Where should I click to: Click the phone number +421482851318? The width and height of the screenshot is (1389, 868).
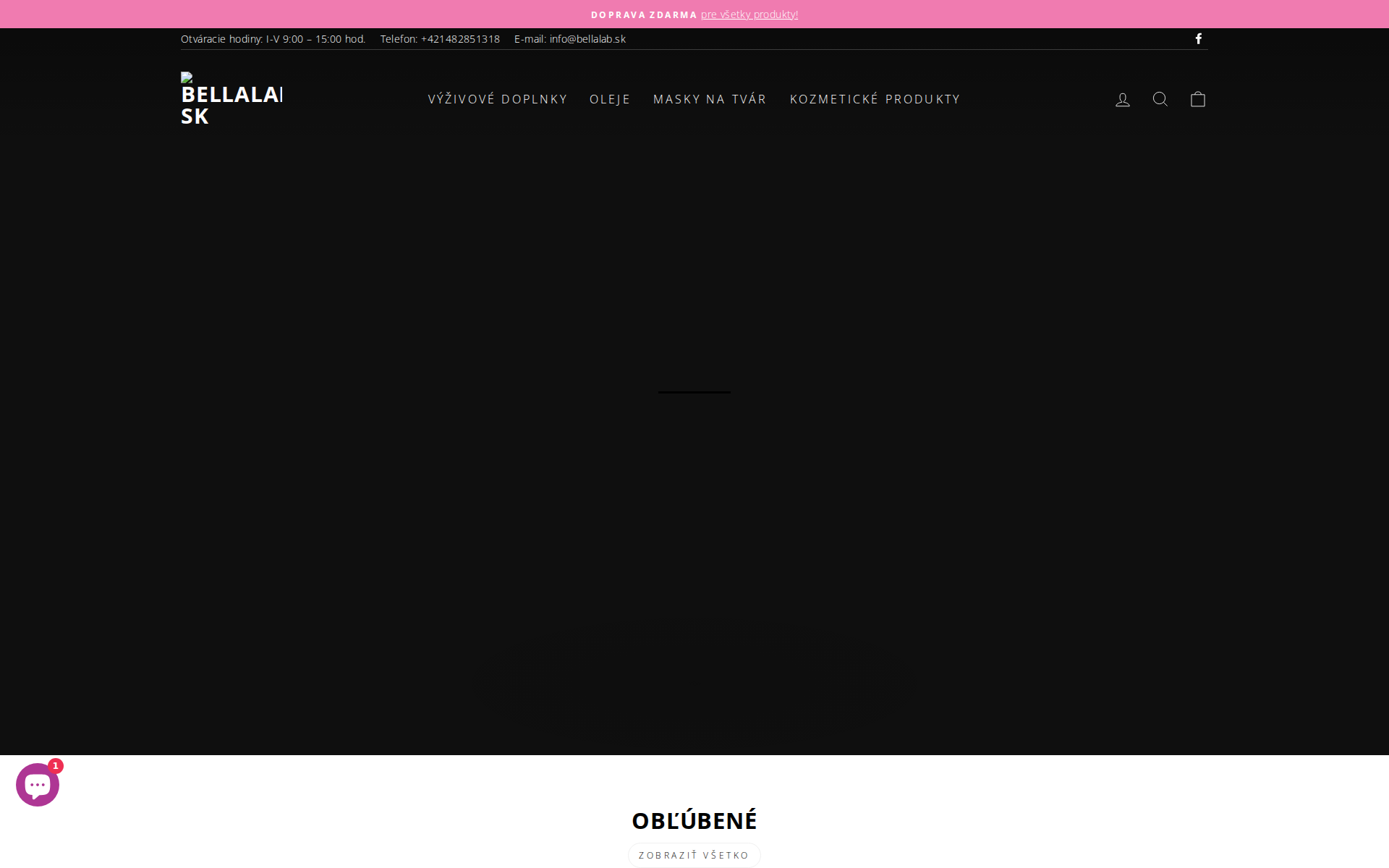tap(460, 39)
